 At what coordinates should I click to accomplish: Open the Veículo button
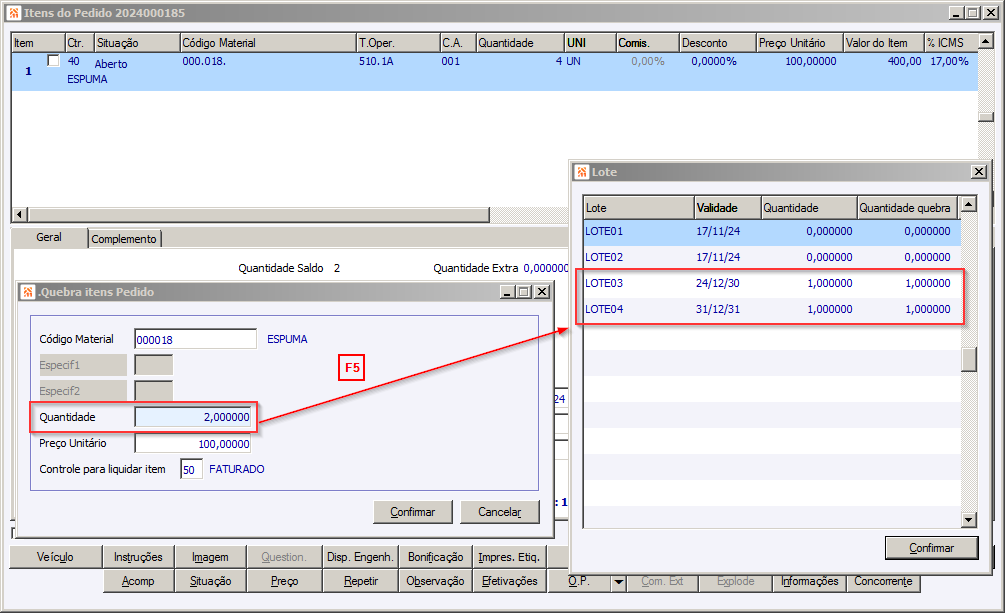(55, 557)
